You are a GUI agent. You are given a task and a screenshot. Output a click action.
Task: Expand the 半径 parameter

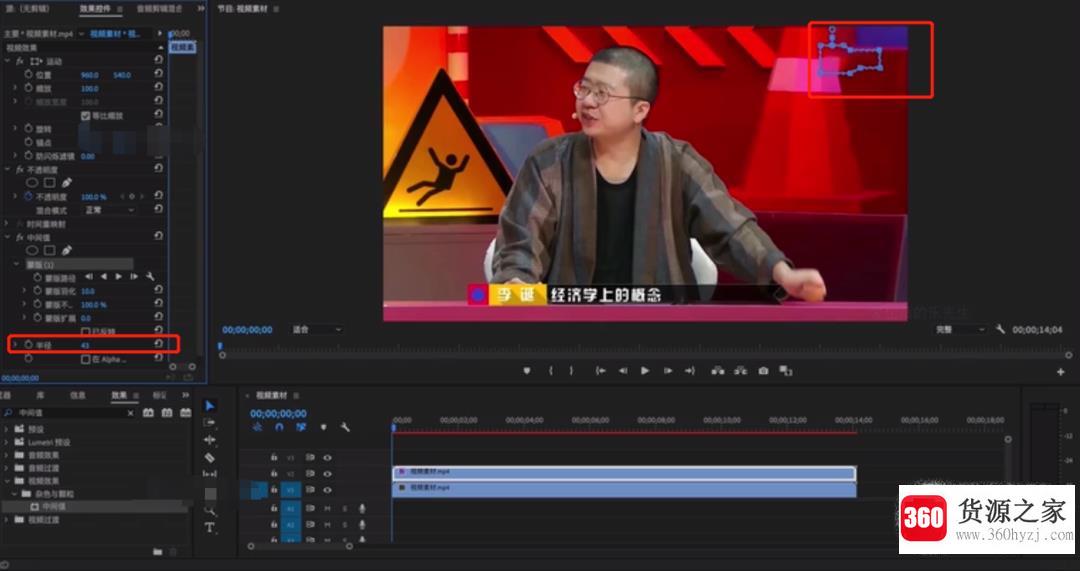15,344
